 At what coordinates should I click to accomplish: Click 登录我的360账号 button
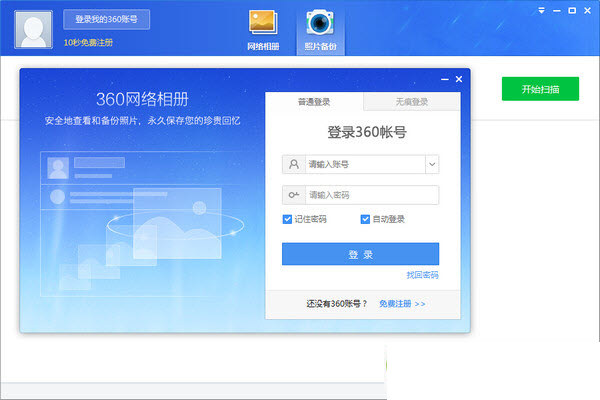coord(106,20)
